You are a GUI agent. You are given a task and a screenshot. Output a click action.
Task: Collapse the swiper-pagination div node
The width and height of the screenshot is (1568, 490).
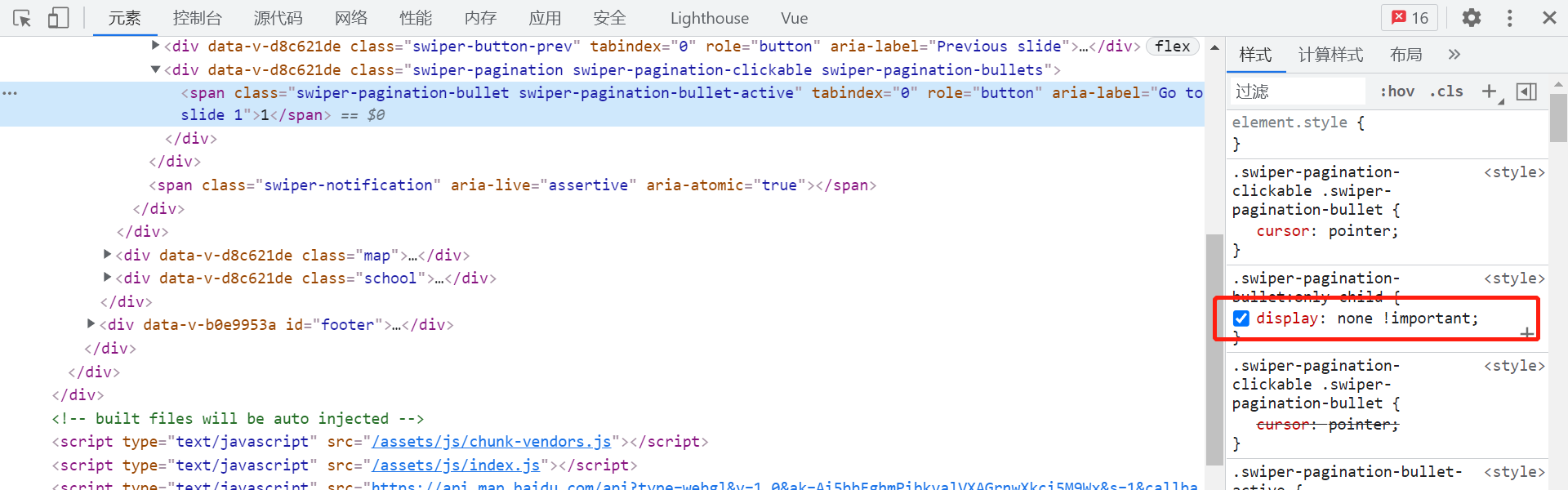pos(155,69)
